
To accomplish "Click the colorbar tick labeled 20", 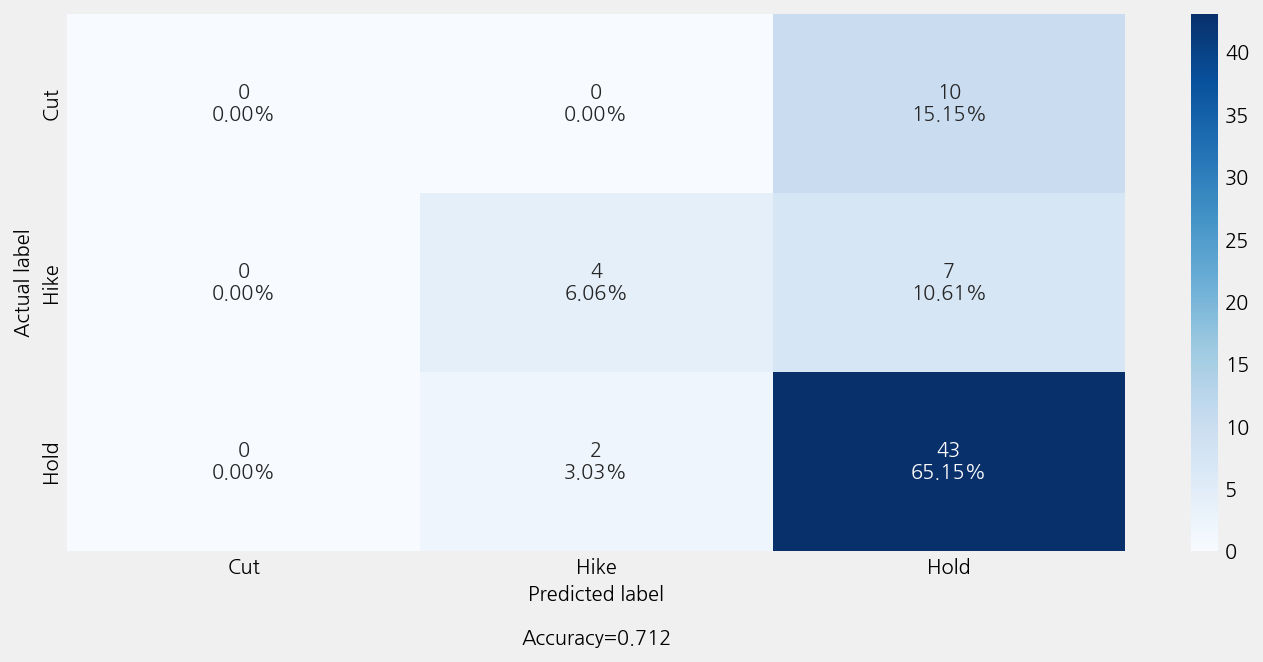I will point(1237,302).
